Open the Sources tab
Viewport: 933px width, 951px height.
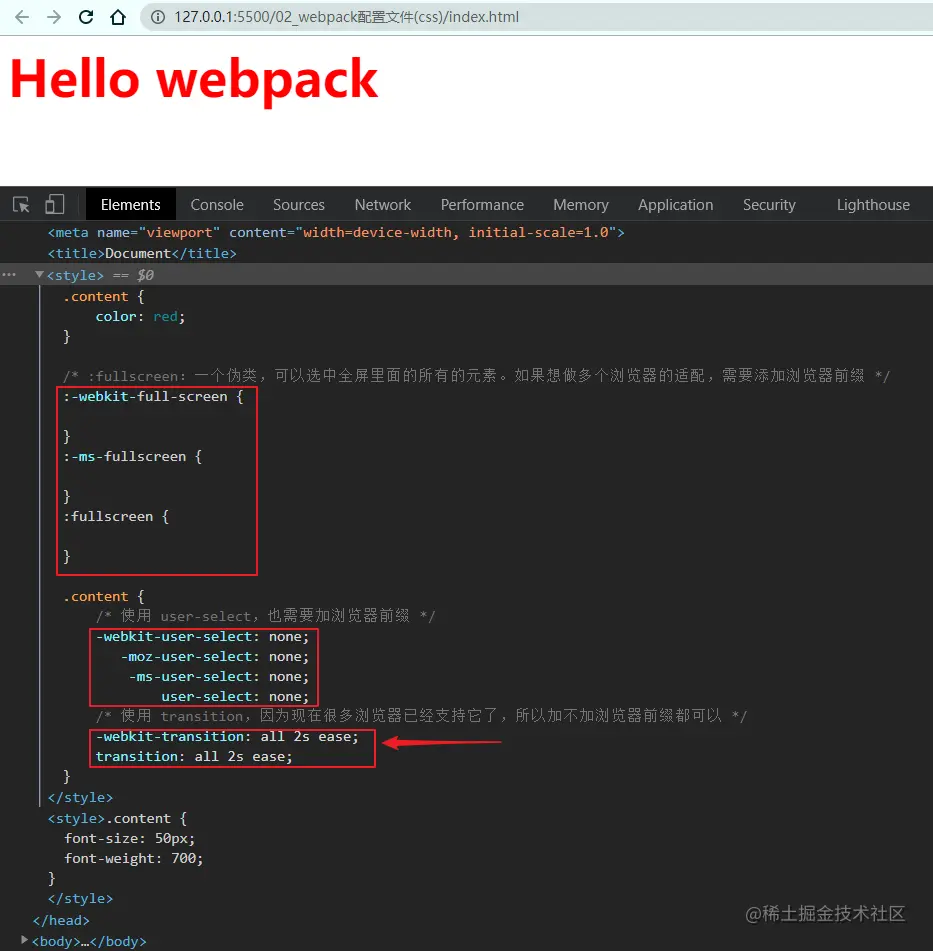point(298,205)
